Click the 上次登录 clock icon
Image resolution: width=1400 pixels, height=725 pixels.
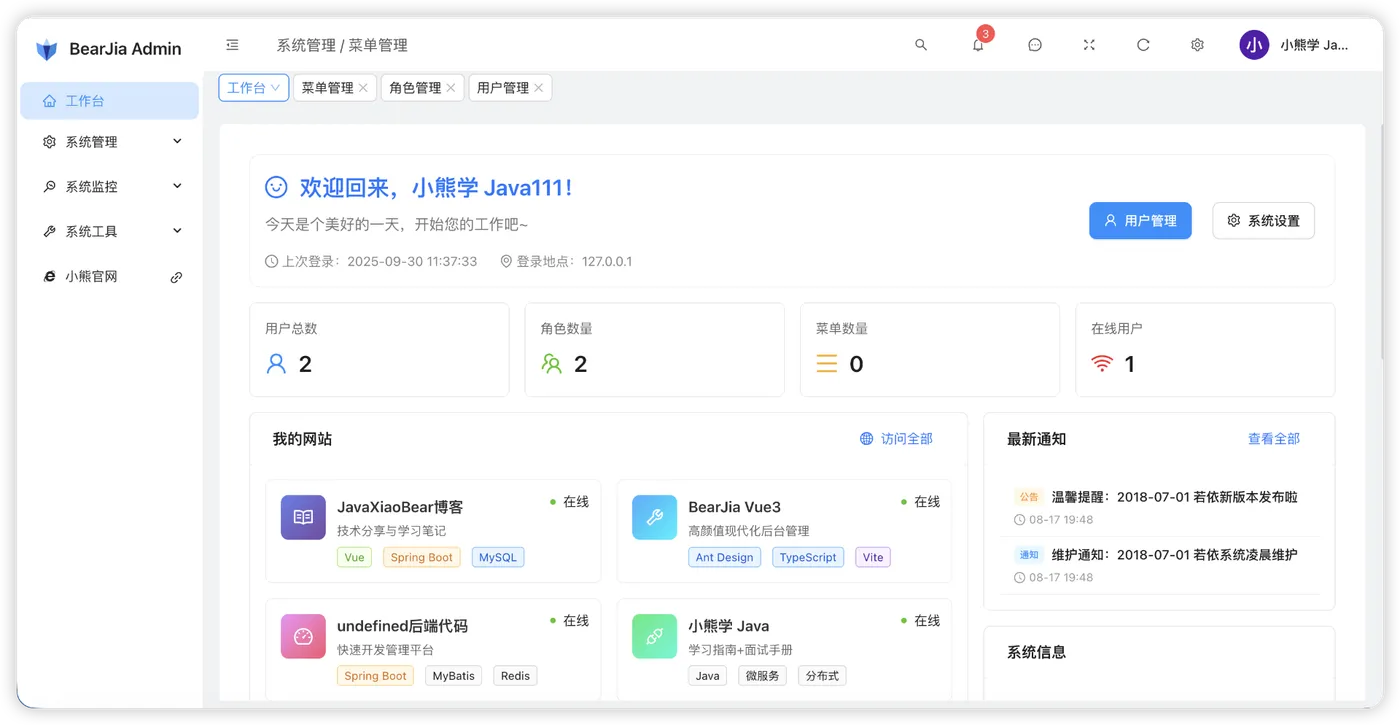pyautogui.click(x=272, y=262)
